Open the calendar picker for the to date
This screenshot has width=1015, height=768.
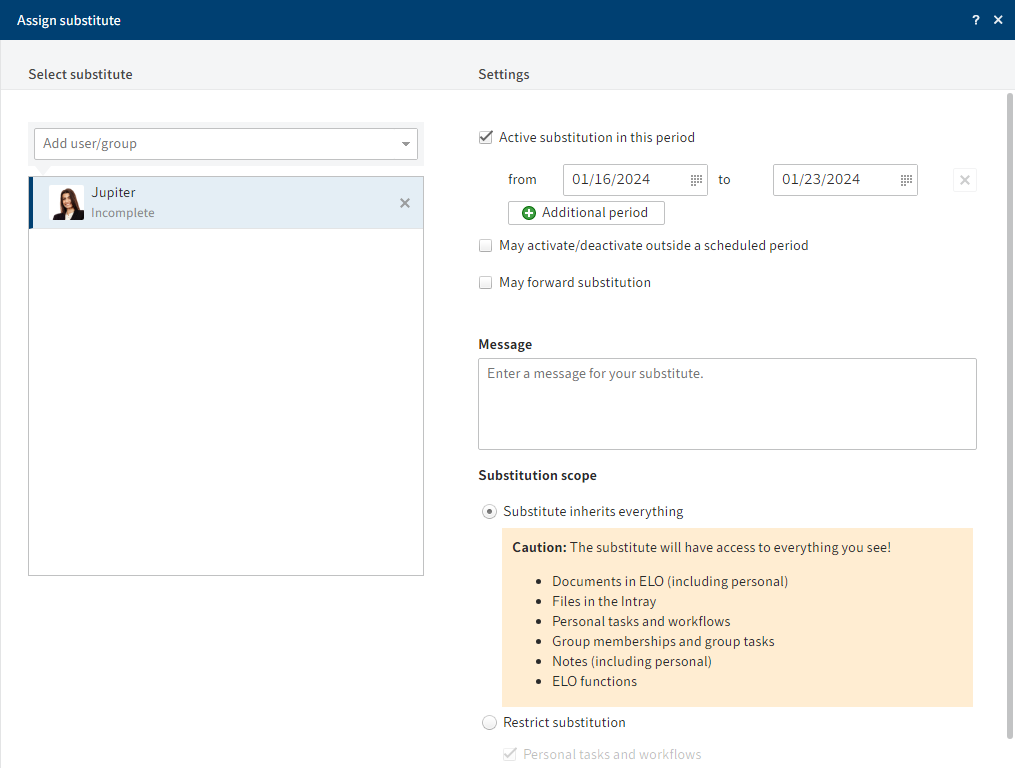pos(906,180)
